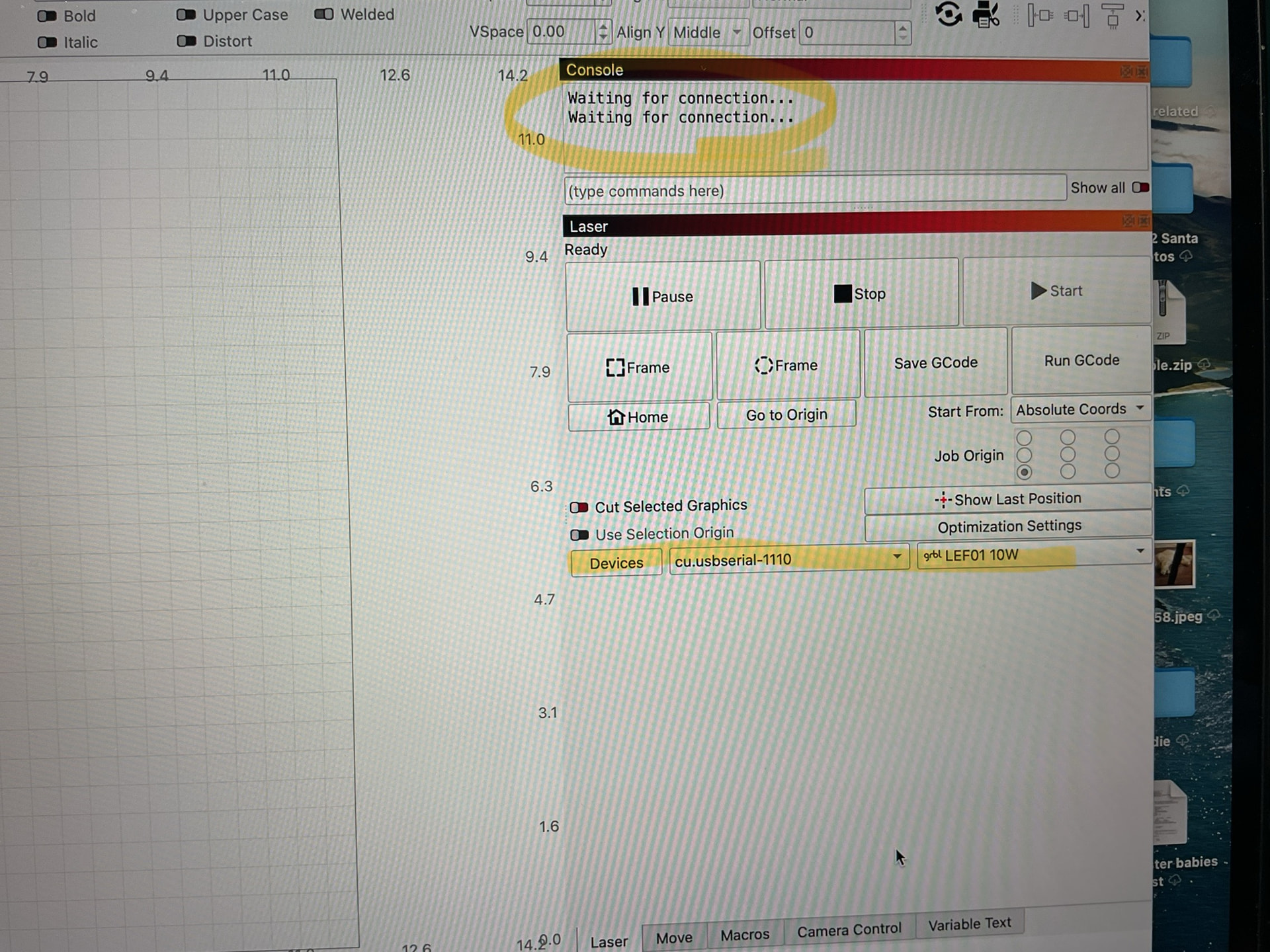Click rubber-band circular Frame button

(786, 365)
